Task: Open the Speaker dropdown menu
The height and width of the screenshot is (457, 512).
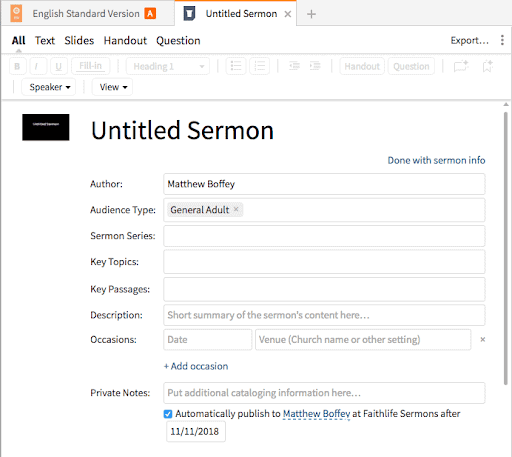Action: click(49, 87)
